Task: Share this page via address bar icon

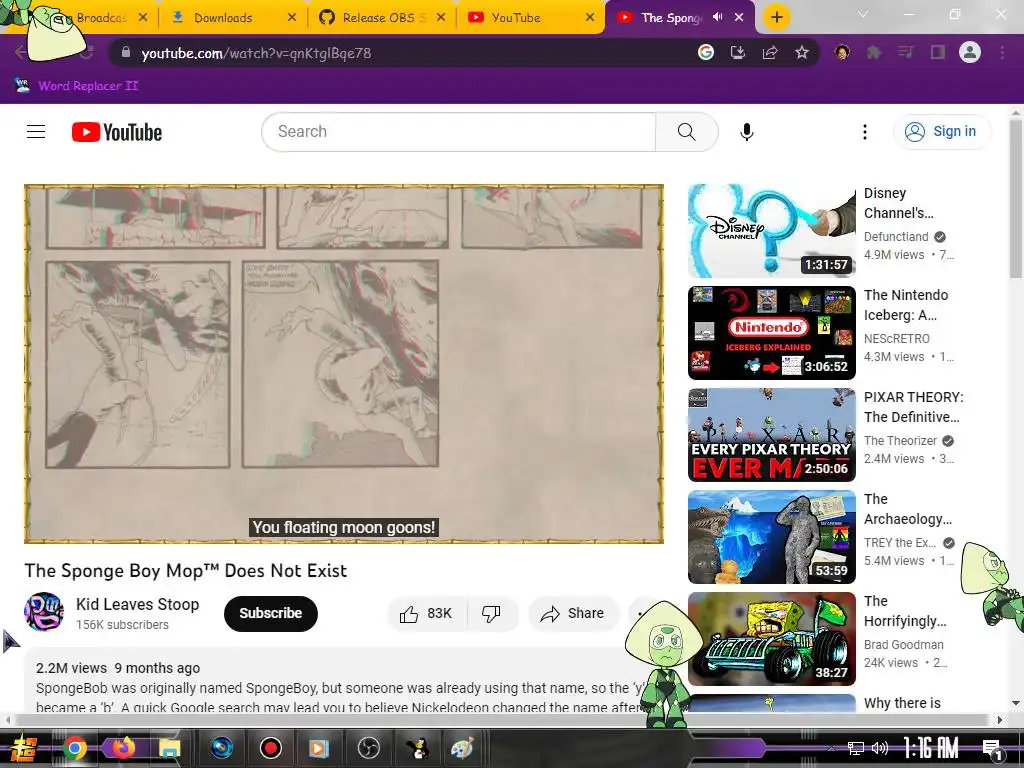Action: pyautogui.click(x=770, y=52)
